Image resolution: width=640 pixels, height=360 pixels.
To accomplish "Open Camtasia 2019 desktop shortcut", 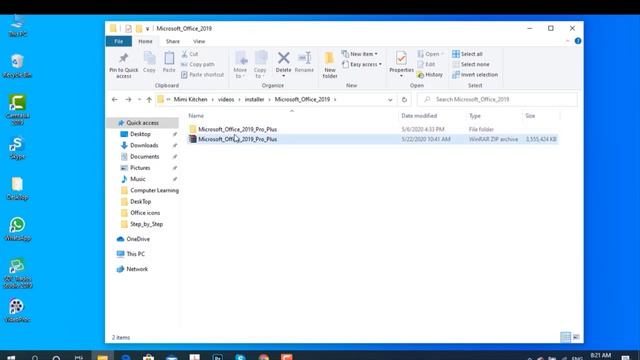I will (x=17, y=109).
